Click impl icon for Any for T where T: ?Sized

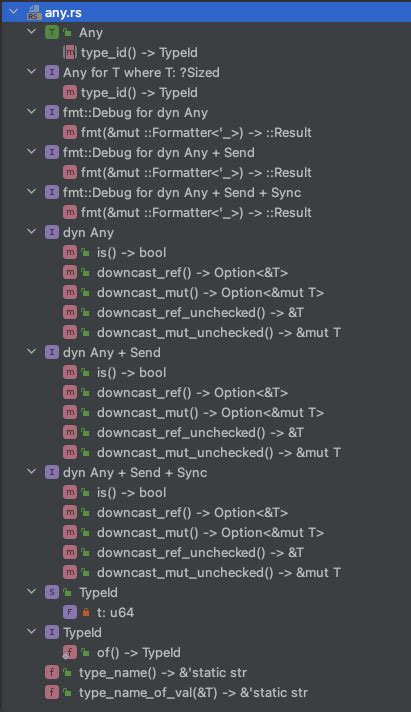52,72
